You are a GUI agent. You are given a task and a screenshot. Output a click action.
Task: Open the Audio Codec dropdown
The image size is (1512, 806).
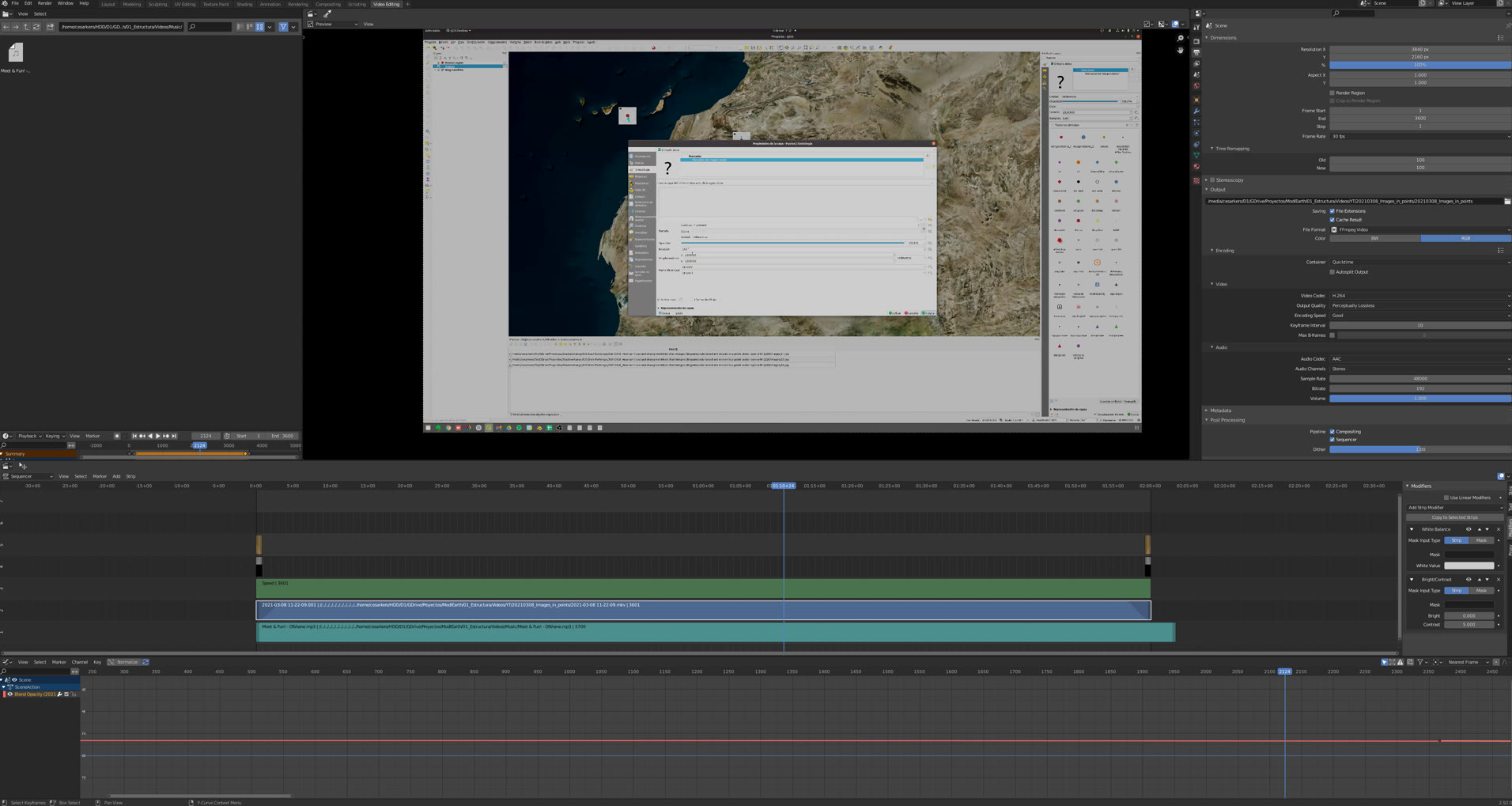1420,359
